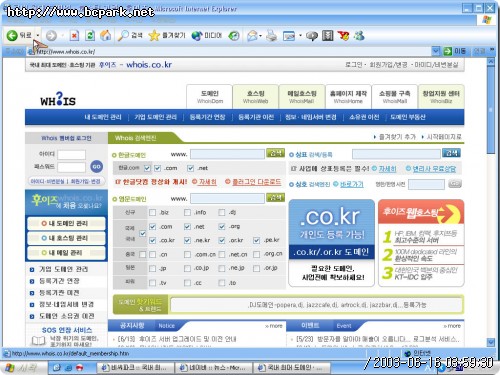Go to the Home page icon

pos(106,35)
